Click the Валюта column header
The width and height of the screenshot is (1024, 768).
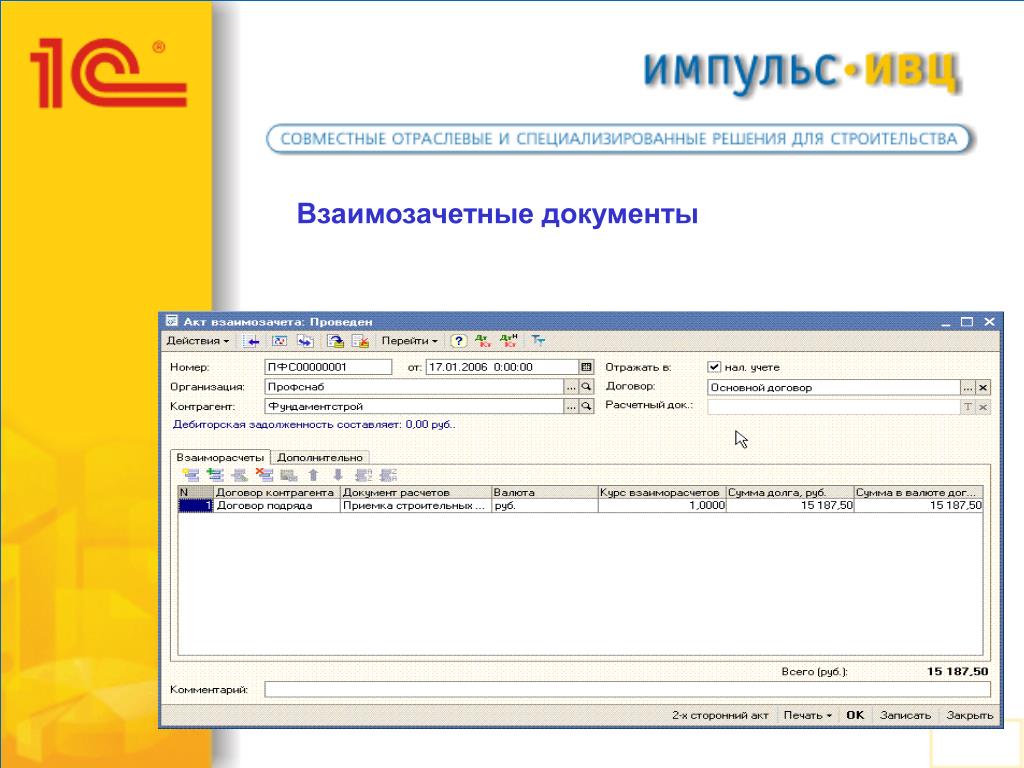point(545,492)
